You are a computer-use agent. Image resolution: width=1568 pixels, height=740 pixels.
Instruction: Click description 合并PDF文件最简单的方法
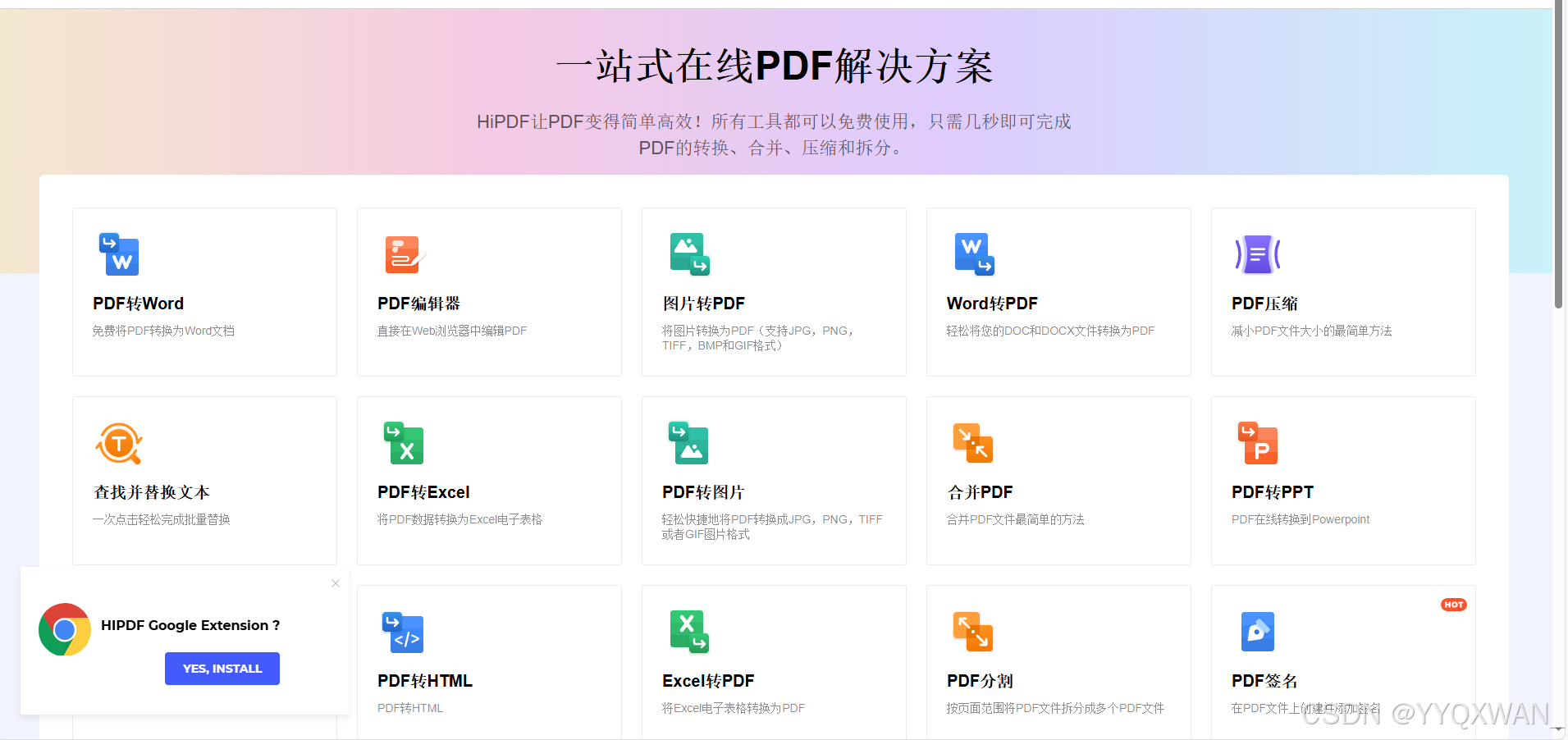coord(1015,519)
